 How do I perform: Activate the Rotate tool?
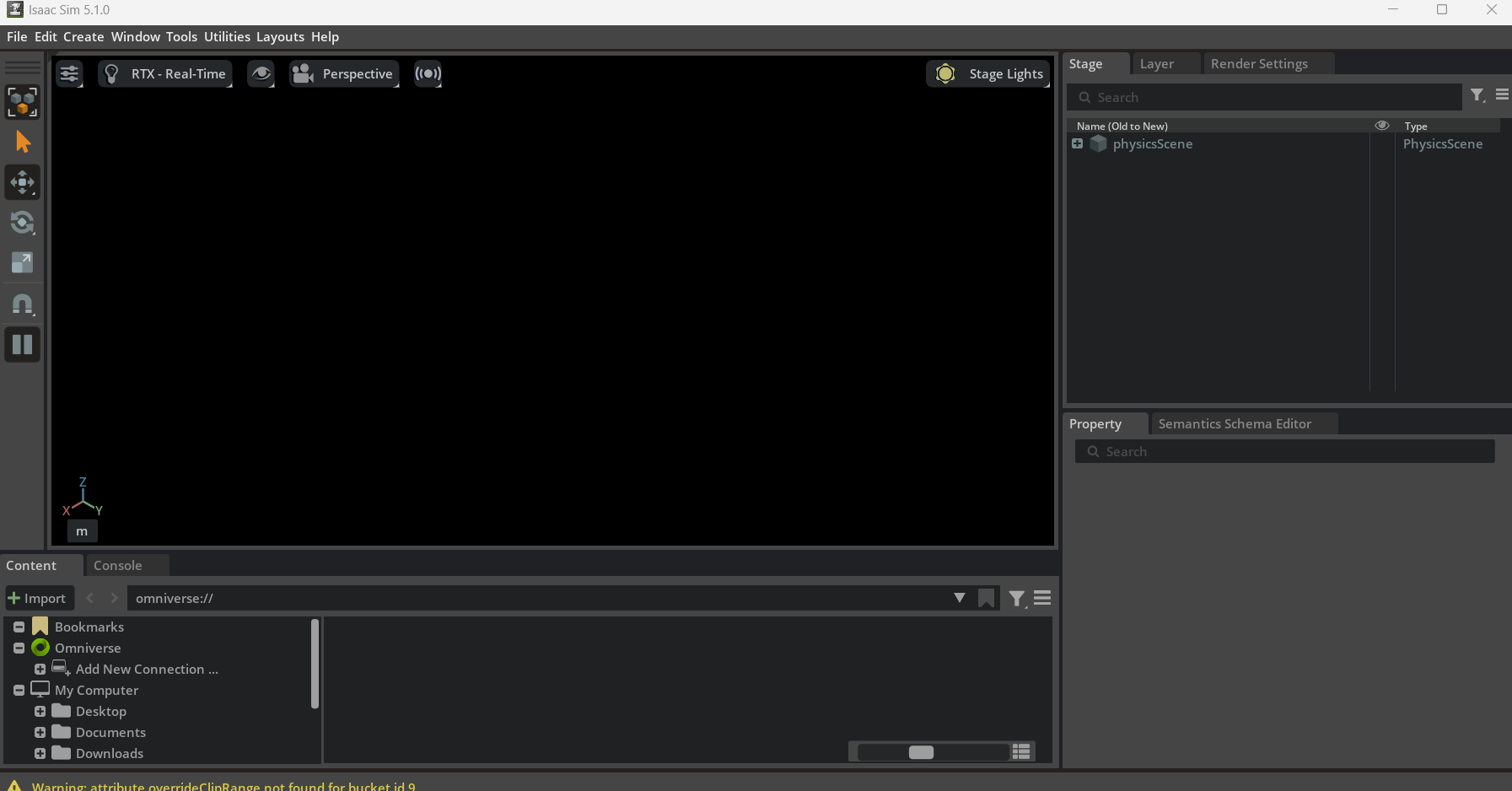(23, 223)
